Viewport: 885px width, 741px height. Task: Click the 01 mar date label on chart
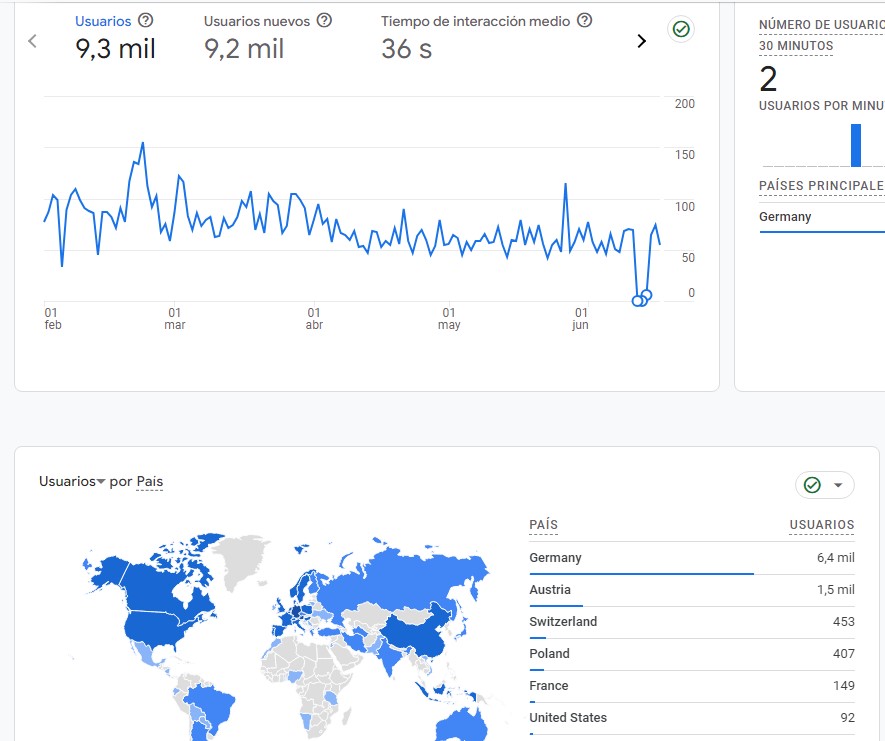coord(174,319)
